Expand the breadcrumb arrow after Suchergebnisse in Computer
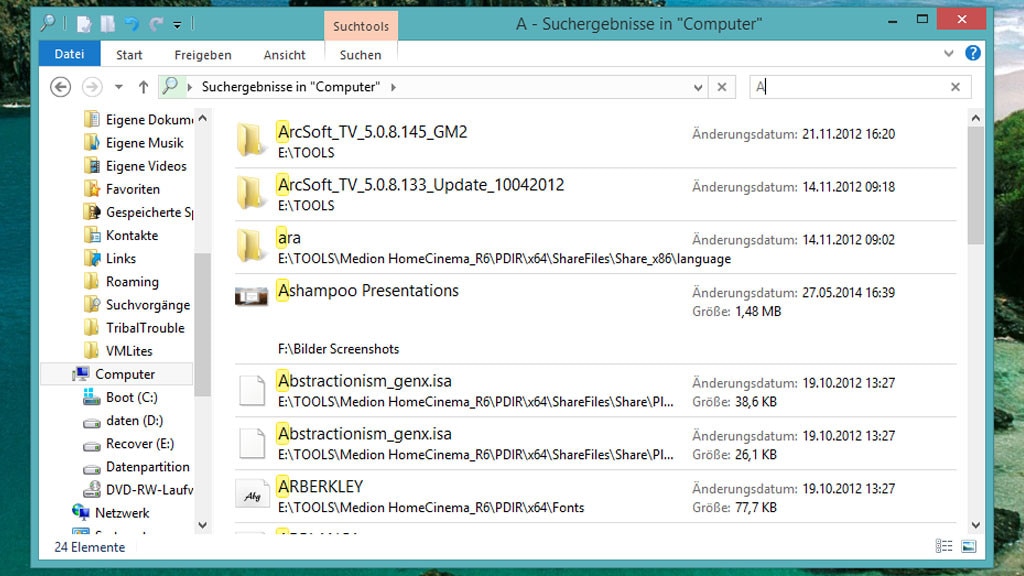 (392, 87)
